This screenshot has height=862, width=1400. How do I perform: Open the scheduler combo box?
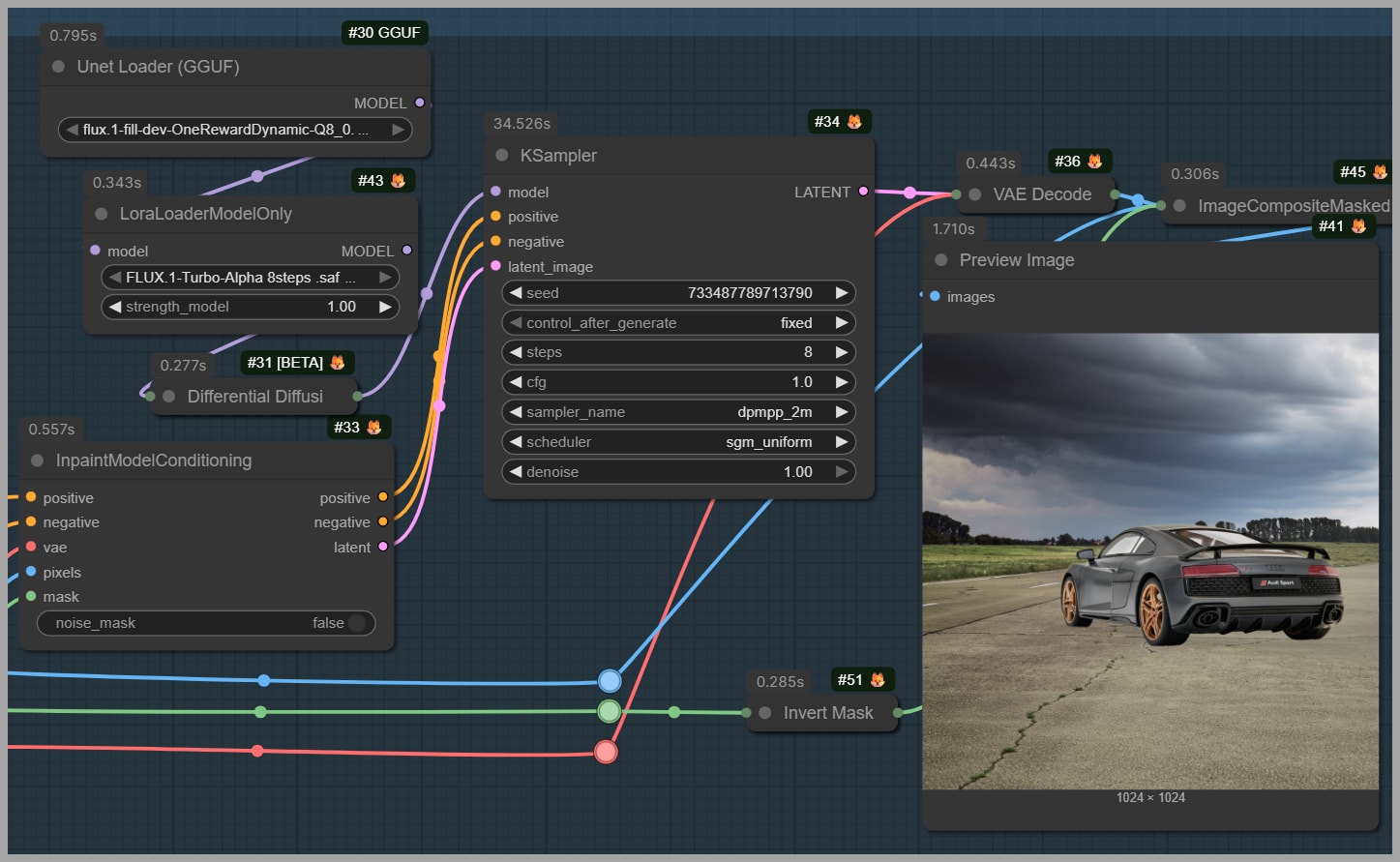click(x=677, y=442)
